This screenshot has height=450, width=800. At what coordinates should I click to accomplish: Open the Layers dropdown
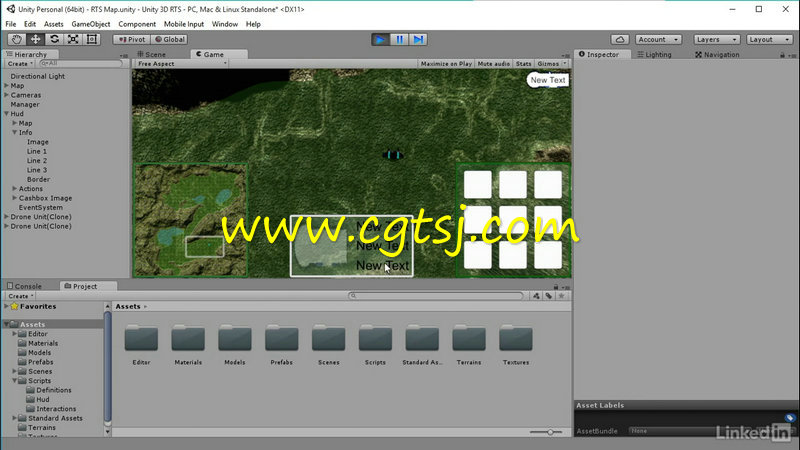[716, 39]
